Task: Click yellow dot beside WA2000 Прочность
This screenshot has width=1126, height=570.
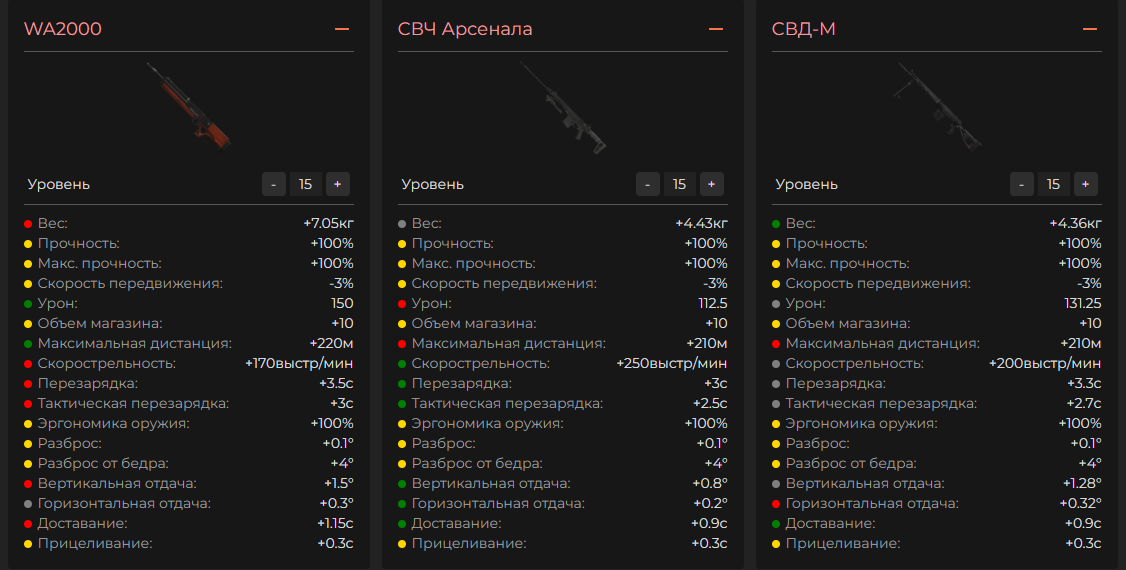Action: pyautogui.click(x=28, y=244)
